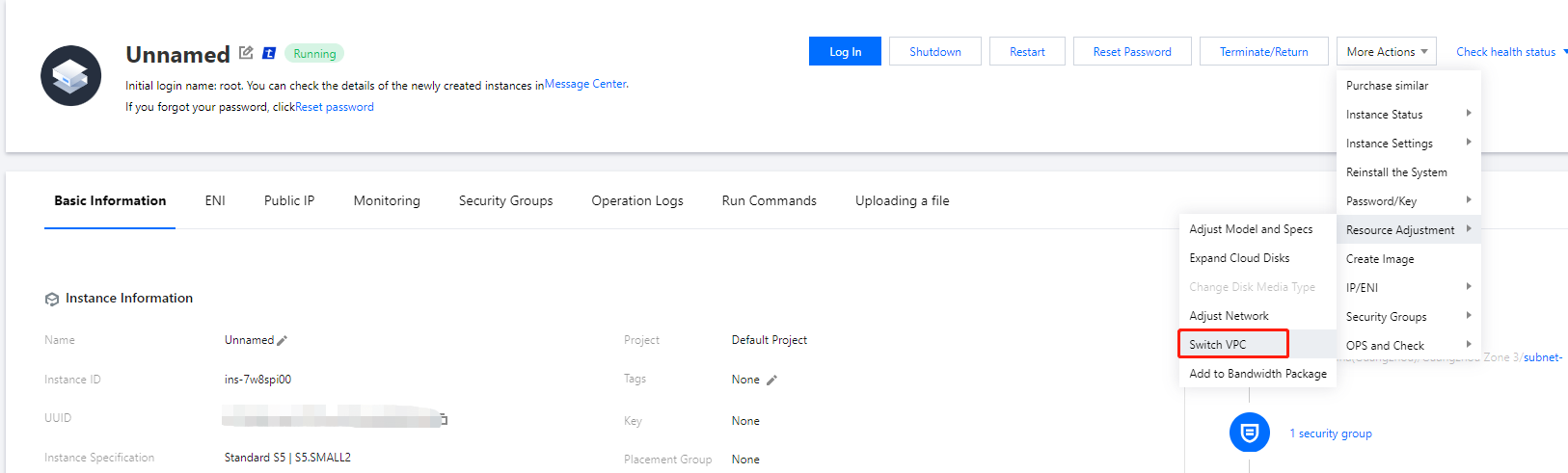
Task: Switch to the Security Groups tab
Action: pyautogui.click(x=505, y=201)
